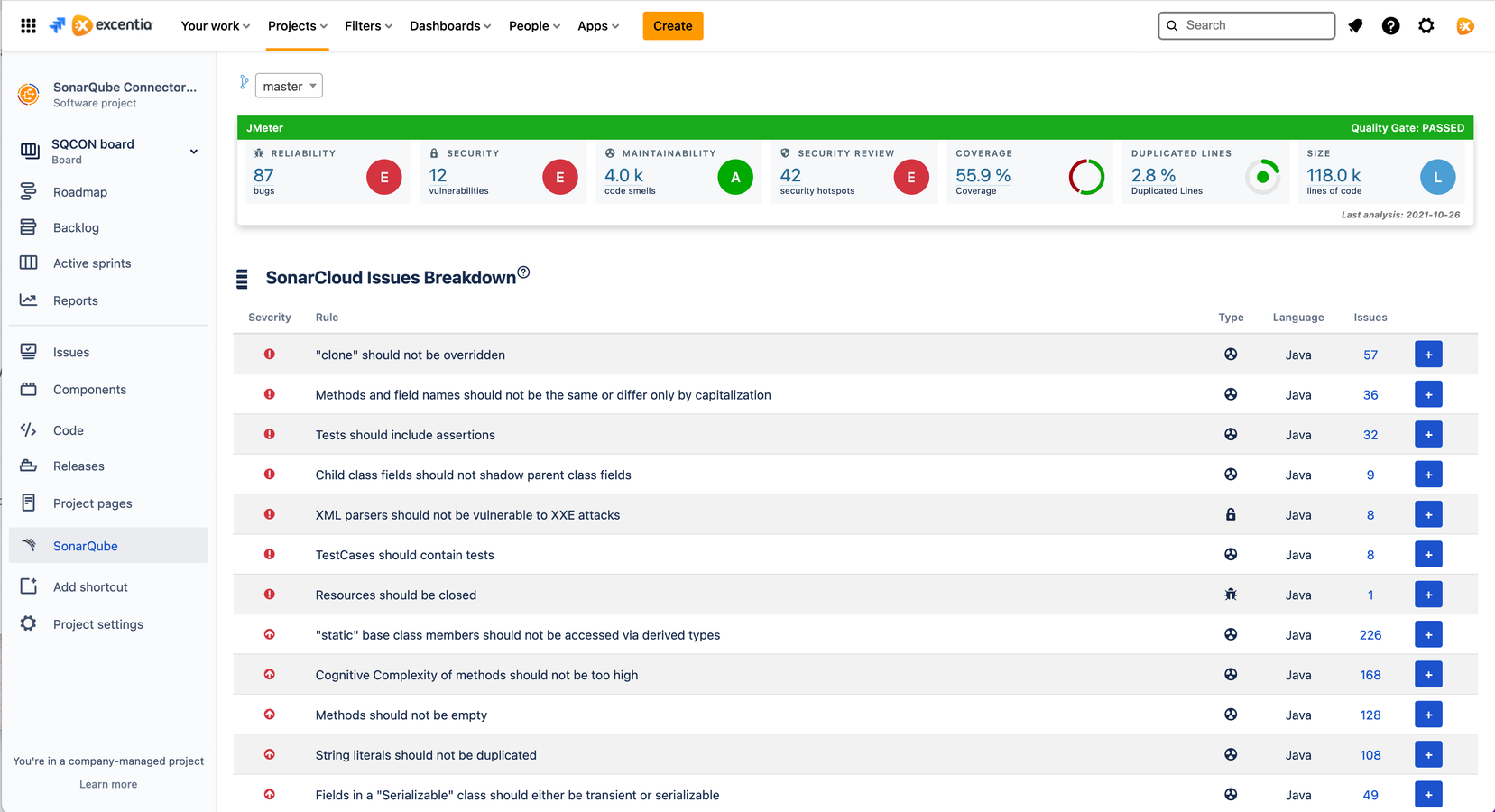Click the 42 security hotspots value
This screenshot has height=812, width=1495.
[x=790, y=175]
